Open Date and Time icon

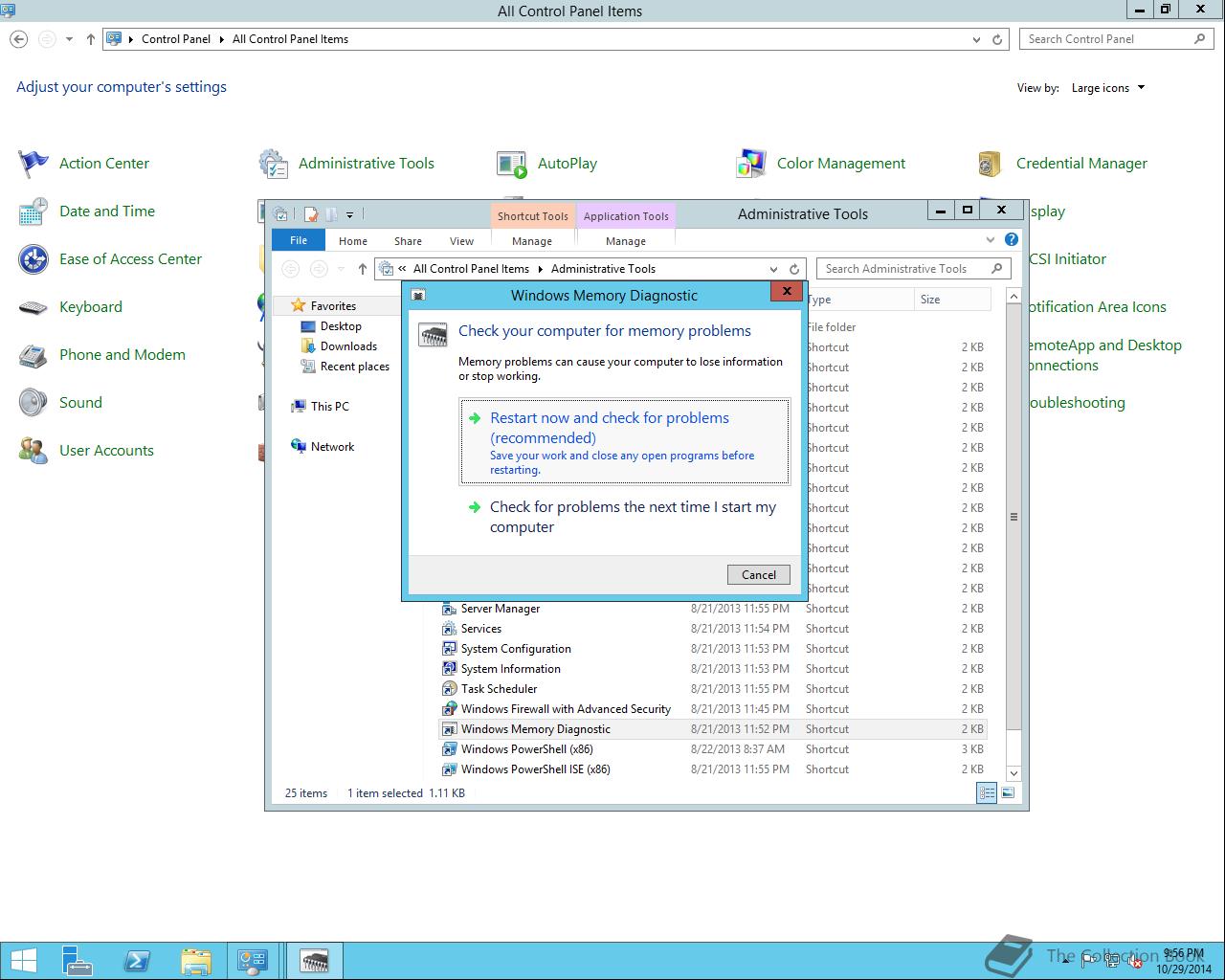point(33,212)
